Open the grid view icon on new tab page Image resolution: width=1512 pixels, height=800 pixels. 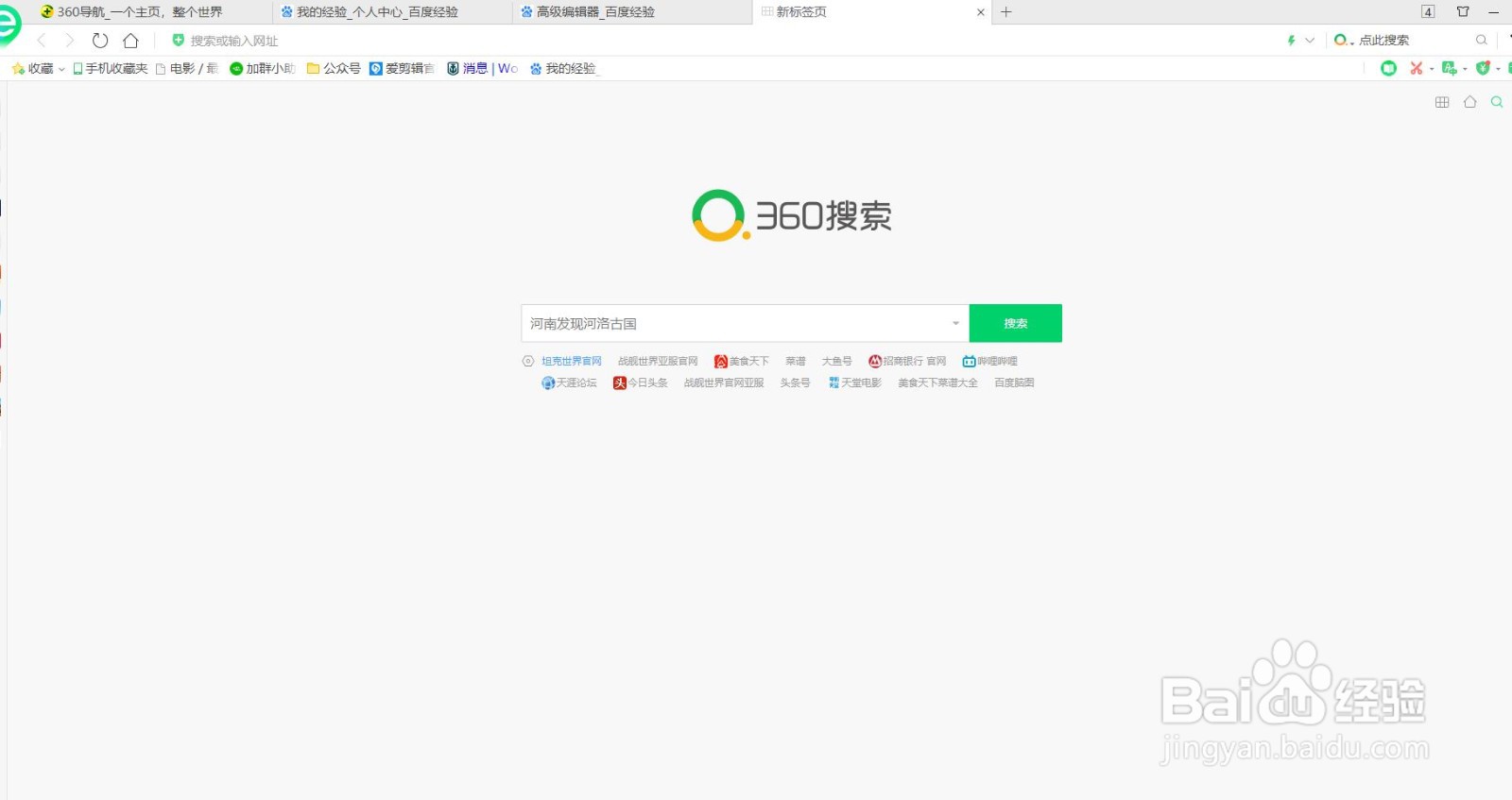[1442, 102]
